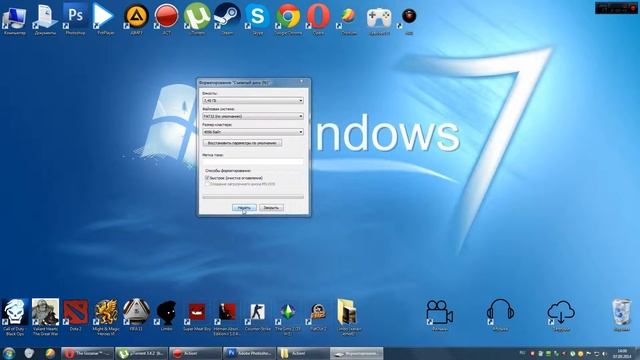This screenshot has height=360, width=640.
Task: Switch to the uTorrent taskbar window
Action: point(141,353)
